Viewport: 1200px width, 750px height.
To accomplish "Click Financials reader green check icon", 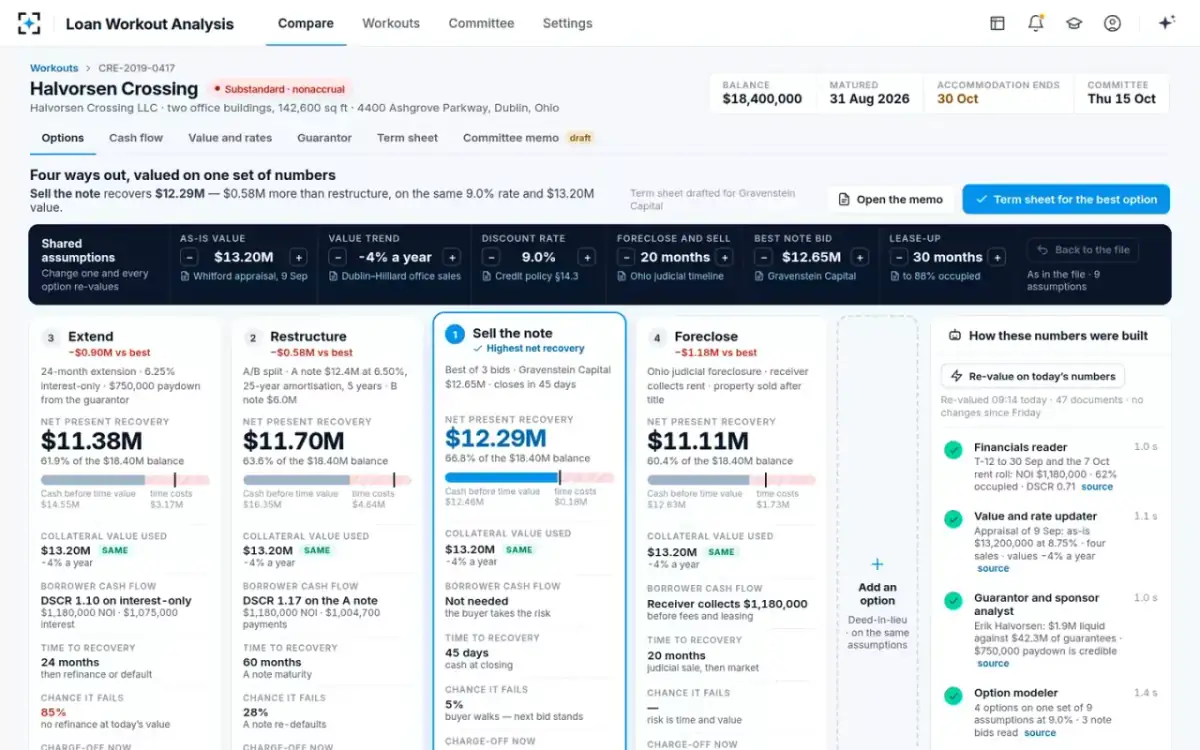I will point(953,451).
